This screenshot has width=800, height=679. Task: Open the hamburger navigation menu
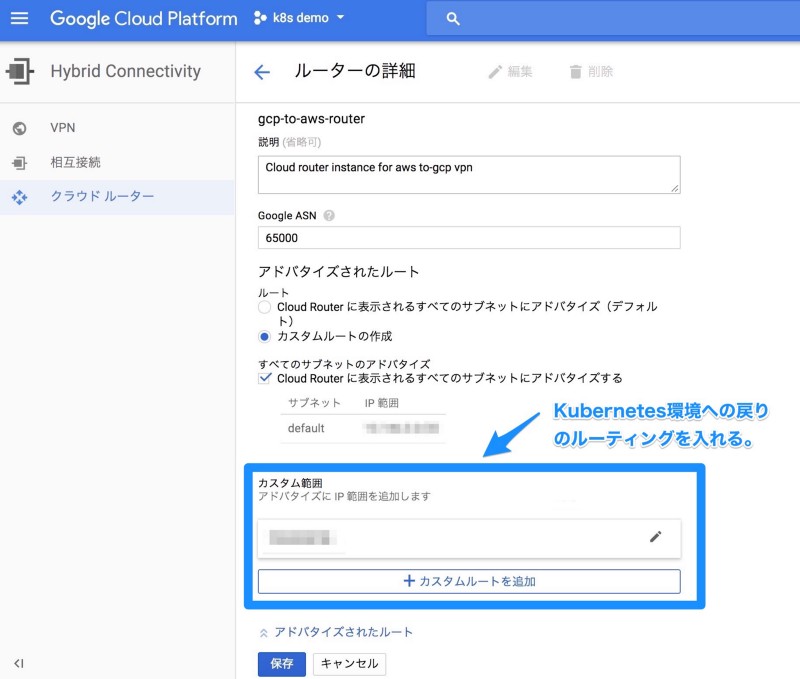tap(19, 18)
